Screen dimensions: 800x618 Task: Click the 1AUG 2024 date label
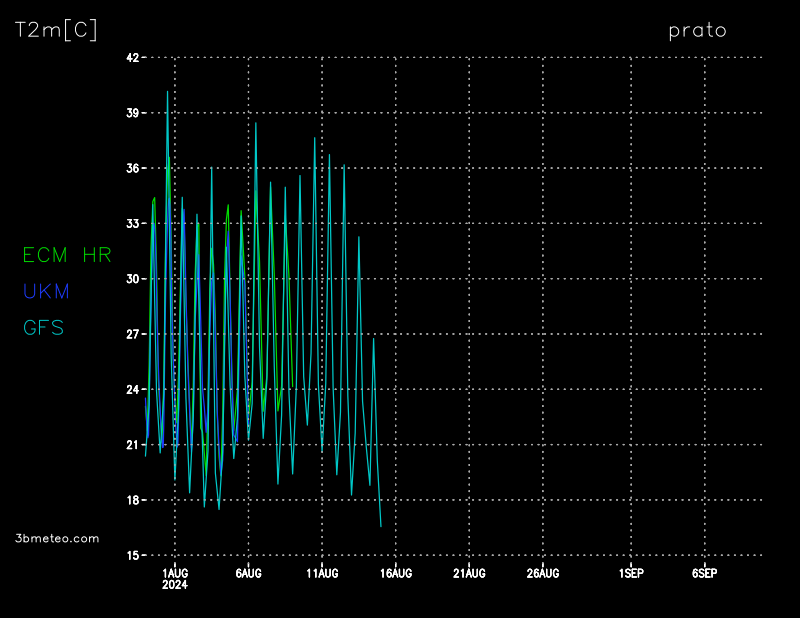175,578
